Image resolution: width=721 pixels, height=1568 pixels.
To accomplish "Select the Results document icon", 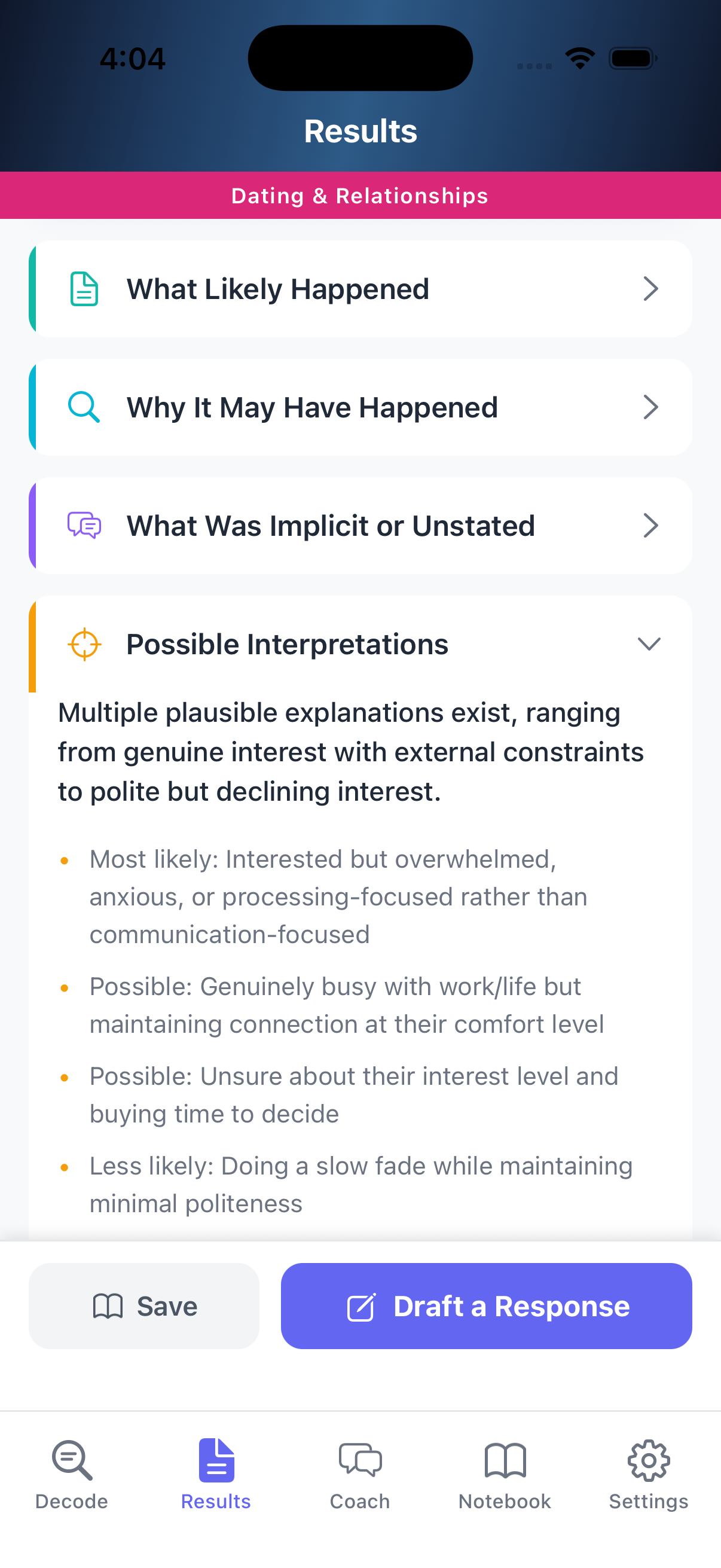I will tap(215, 1461).
